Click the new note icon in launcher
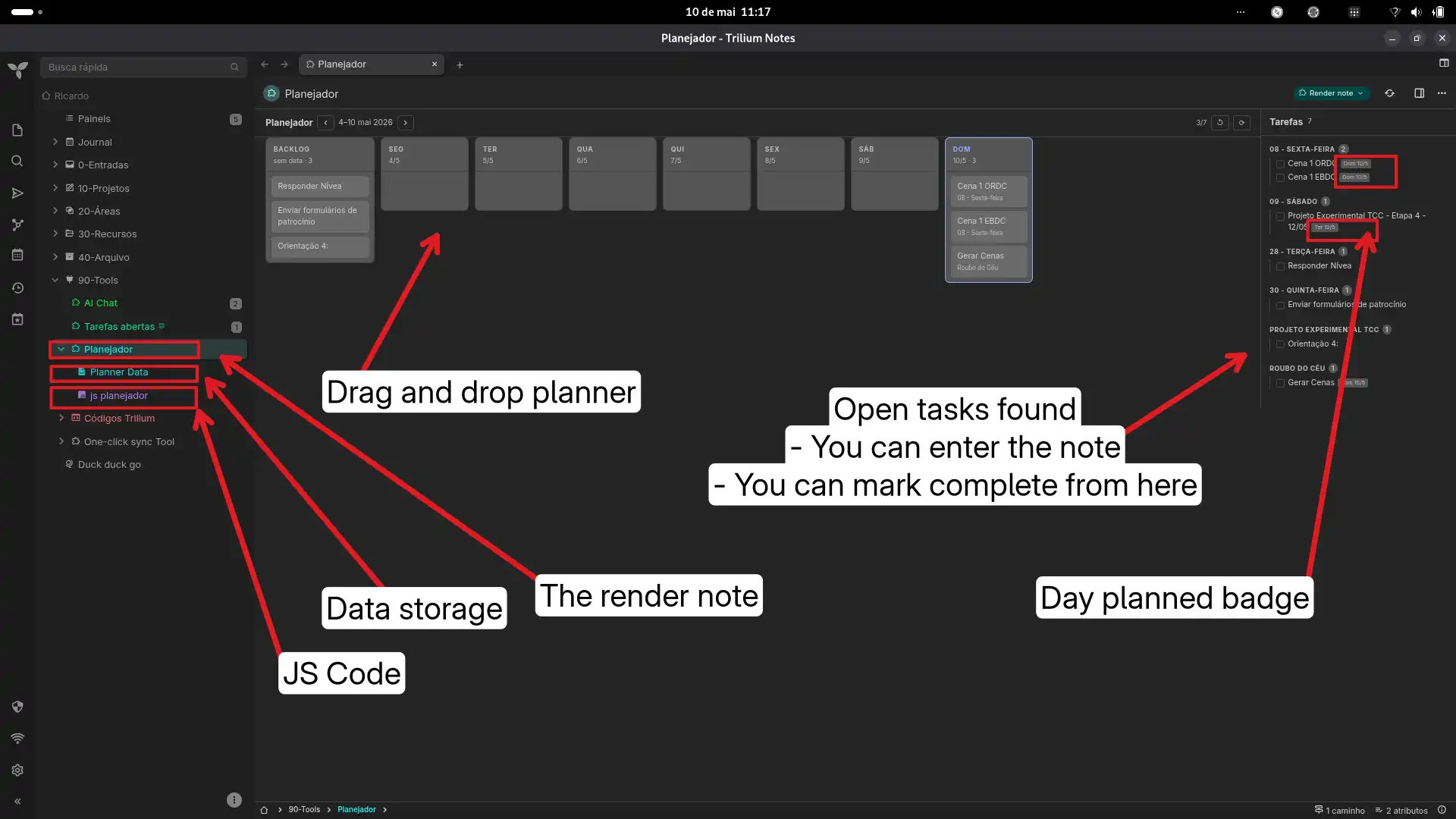 coord(17,130)
